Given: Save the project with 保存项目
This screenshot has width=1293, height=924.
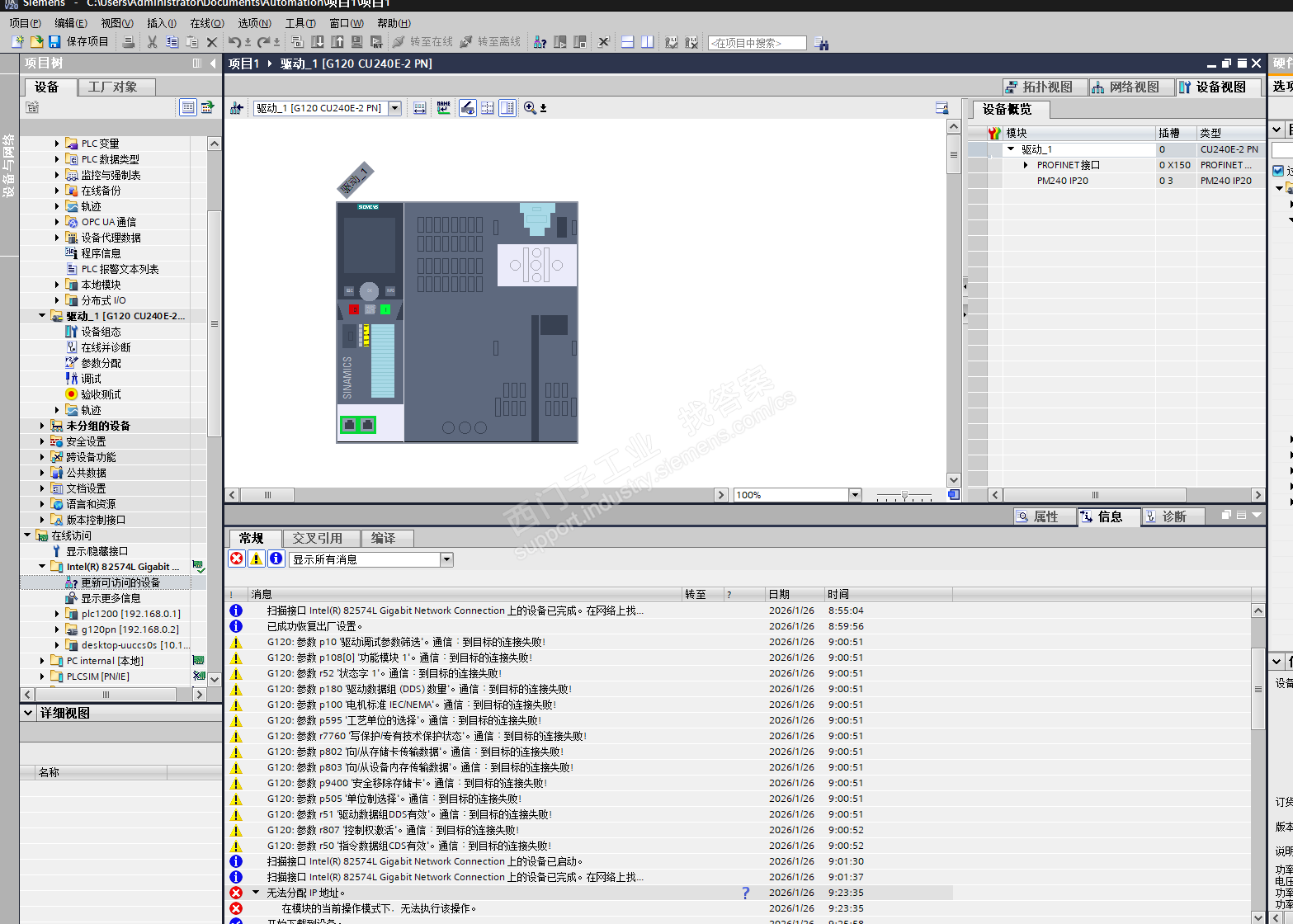Looking at the screenshot, I should pos(78,42).
